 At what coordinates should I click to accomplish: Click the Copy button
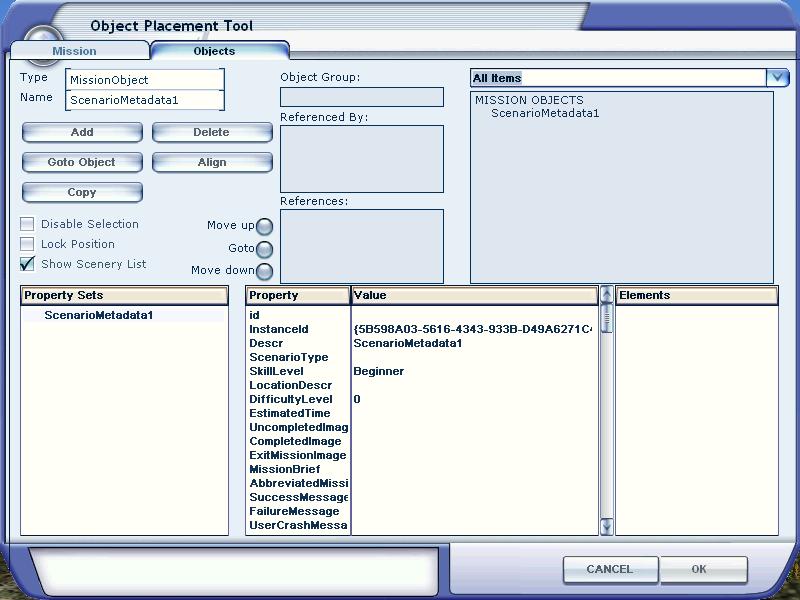tap(82, 192)
